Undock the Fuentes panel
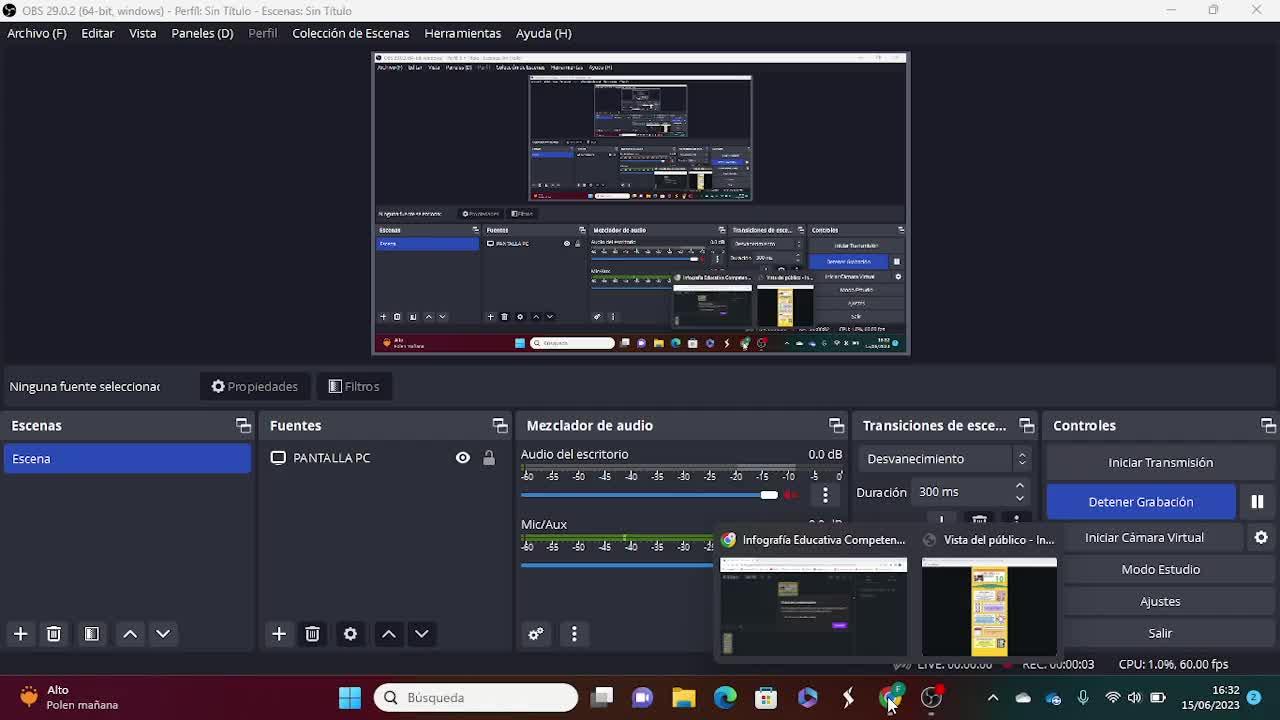 tap(500, 425)
